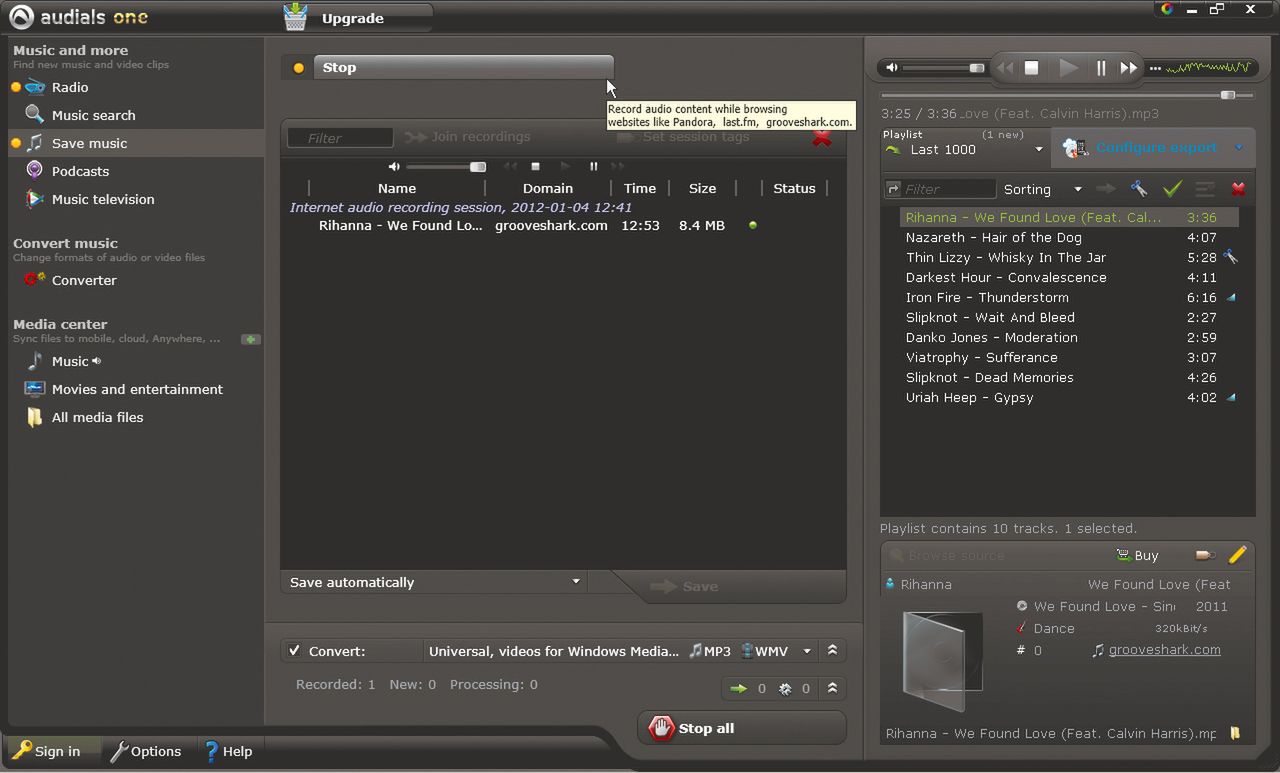Open All media files
Viewport: 1280px width, 773px height.
(x=97, y=417)
